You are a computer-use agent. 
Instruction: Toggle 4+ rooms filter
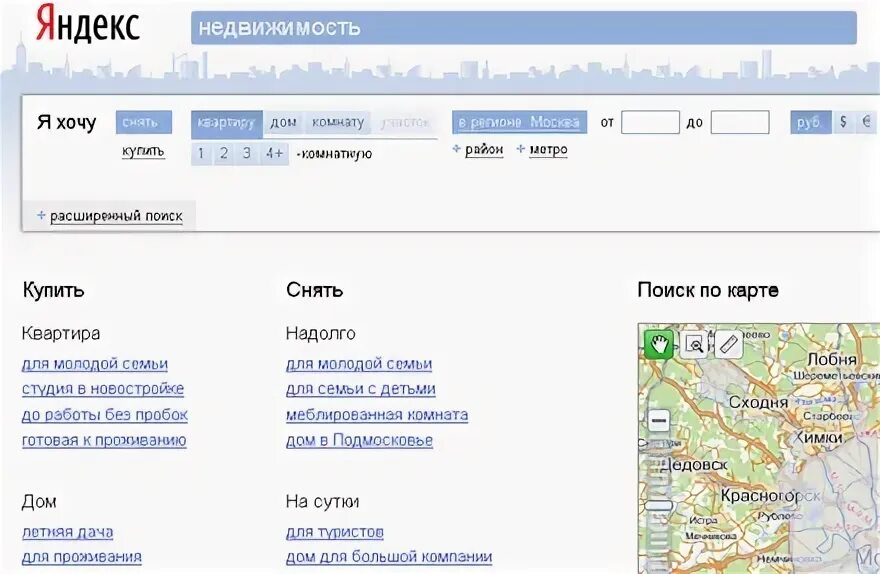274,154
